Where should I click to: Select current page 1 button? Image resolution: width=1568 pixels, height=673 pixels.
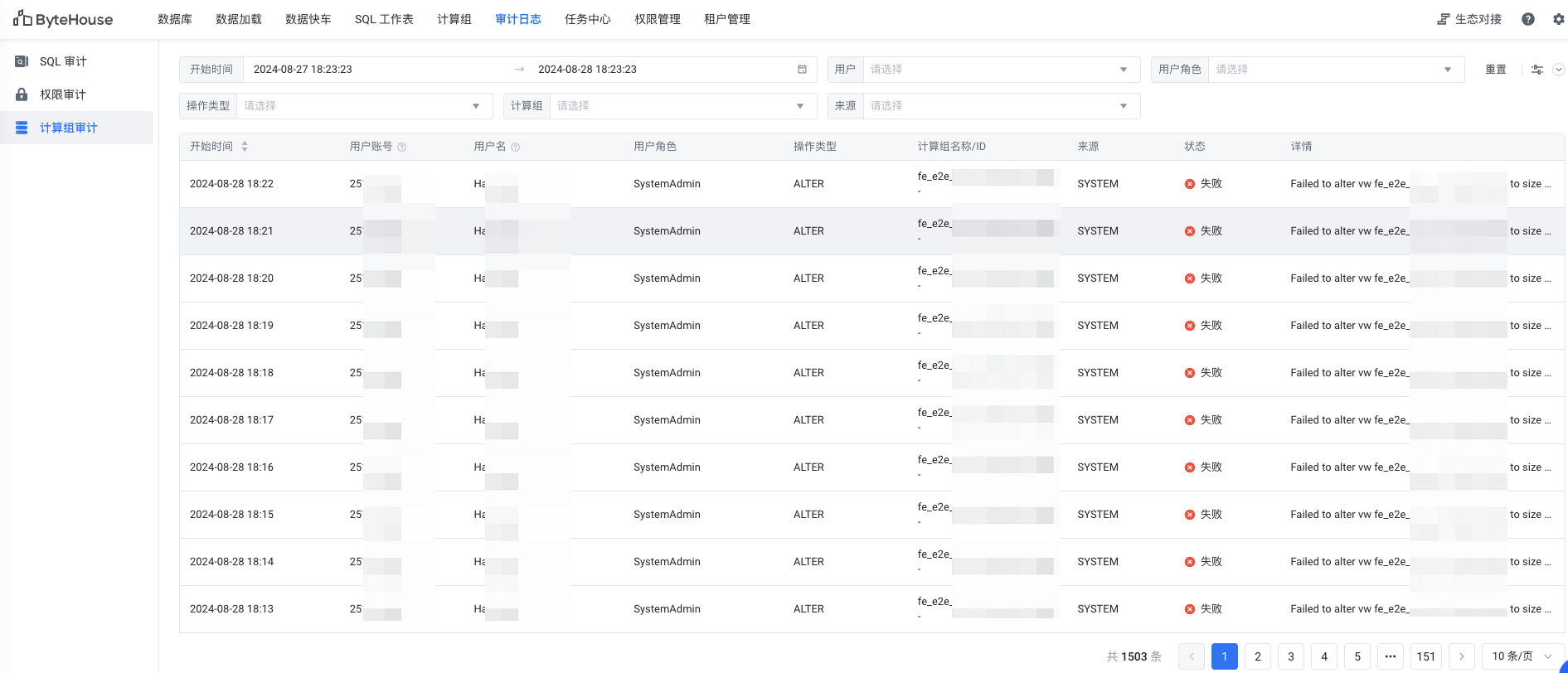click(x=1225, y=656)
